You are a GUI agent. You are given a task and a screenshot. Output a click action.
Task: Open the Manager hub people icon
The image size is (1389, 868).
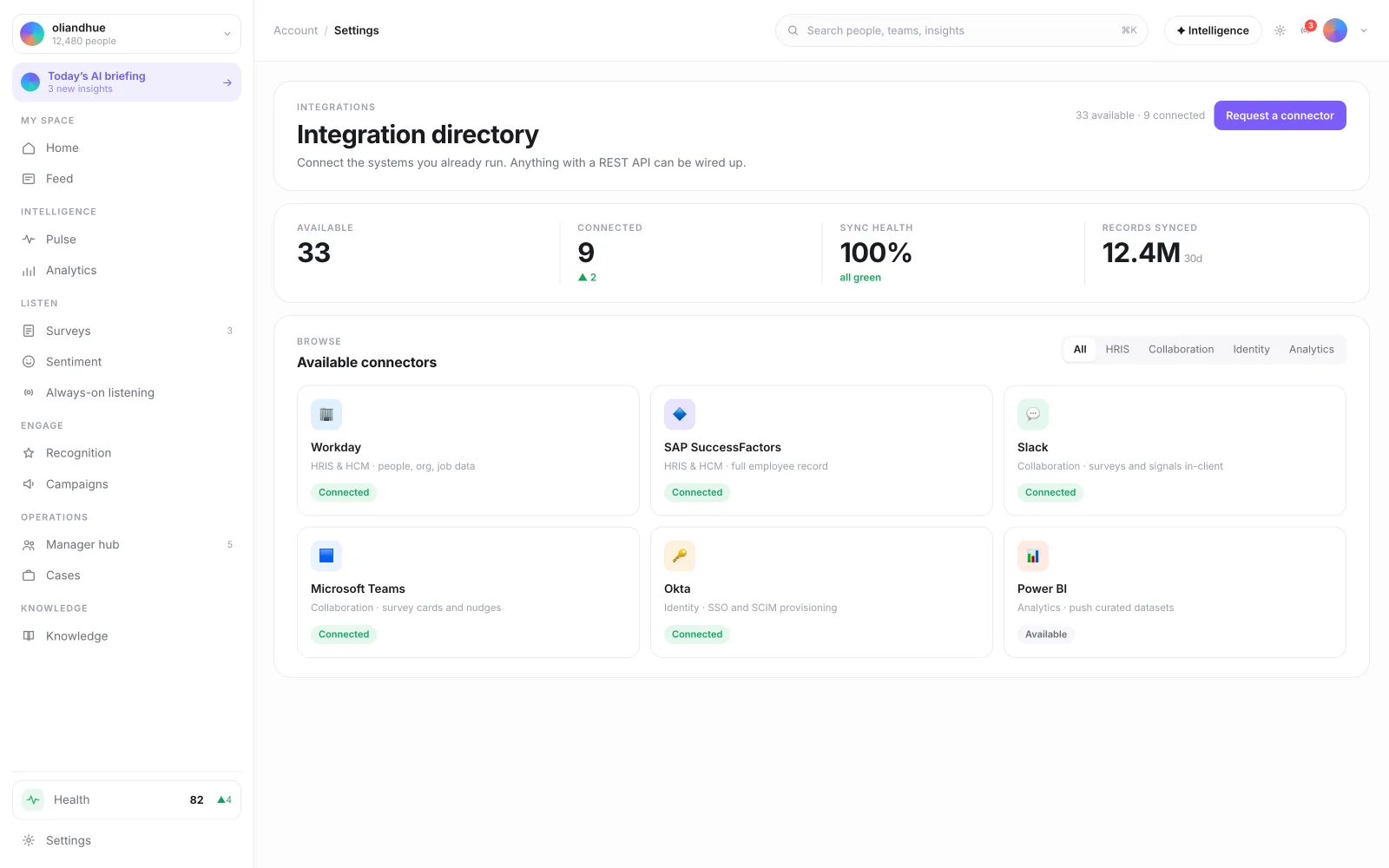(x=29, y=545)
